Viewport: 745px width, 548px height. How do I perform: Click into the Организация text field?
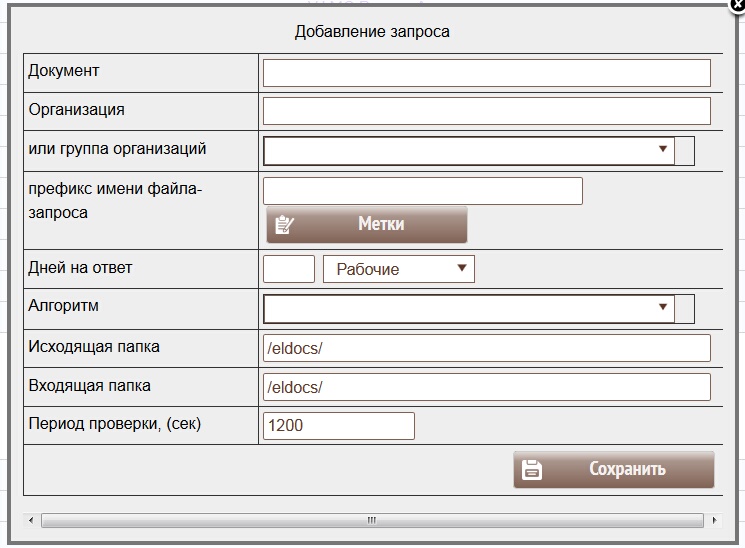click(x=486, y=111)
